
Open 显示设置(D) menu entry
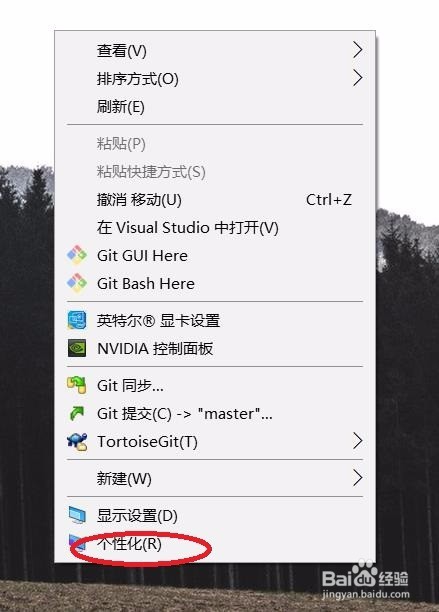215,516
